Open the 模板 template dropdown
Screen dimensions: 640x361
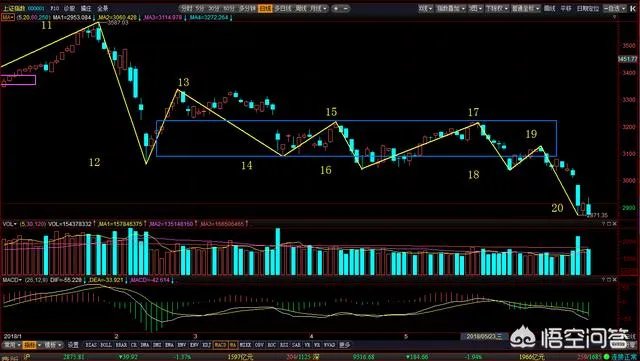(53, 345)
